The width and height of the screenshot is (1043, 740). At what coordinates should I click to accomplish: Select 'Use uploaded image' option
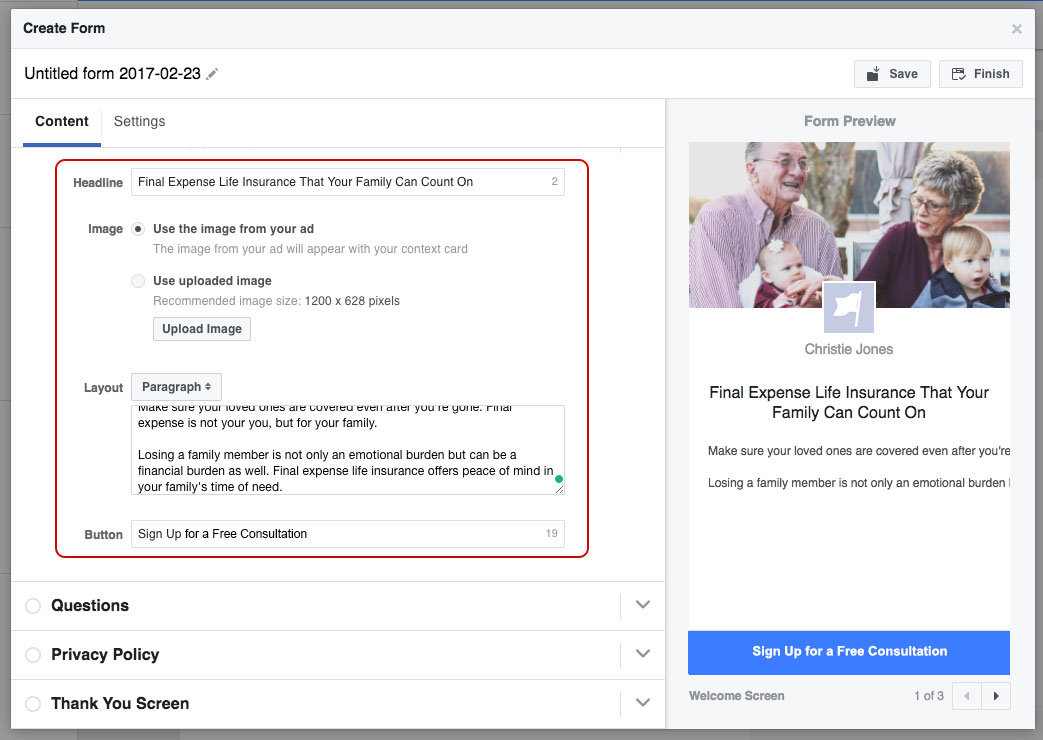coord(138,281)
